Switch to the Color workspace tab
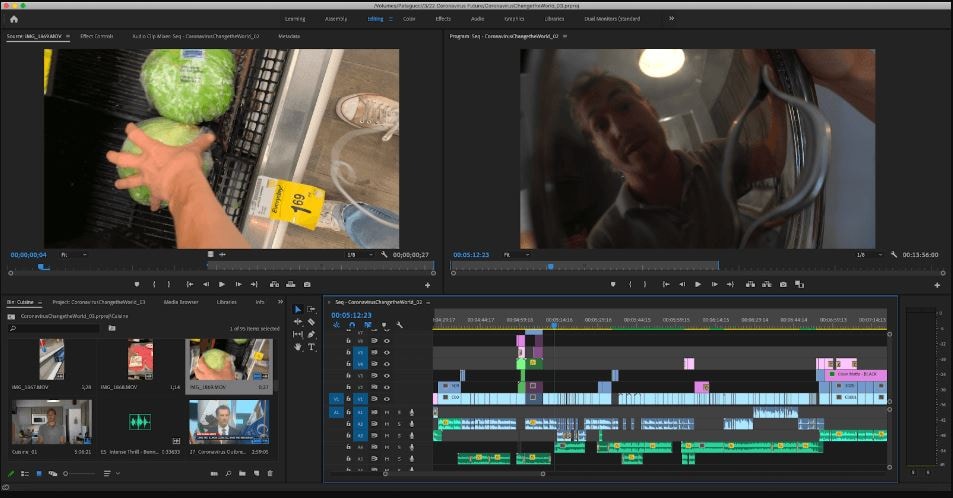953x498 pixels. coord(409,18)
